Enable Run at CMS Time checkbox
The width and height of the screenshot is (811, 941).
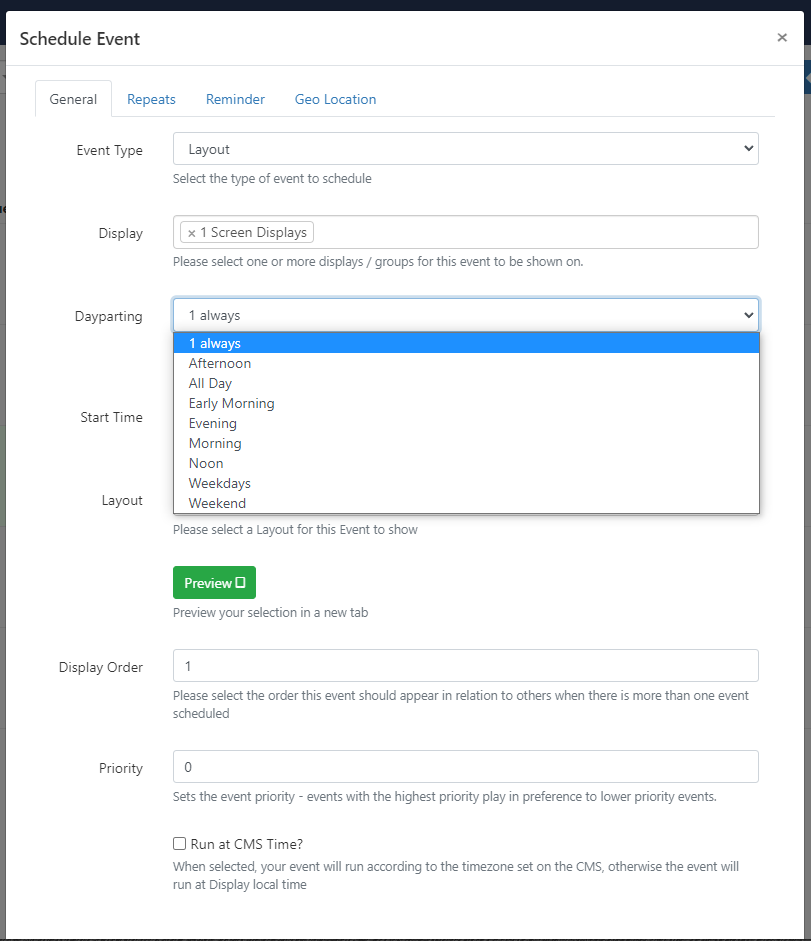coord(179,844)
